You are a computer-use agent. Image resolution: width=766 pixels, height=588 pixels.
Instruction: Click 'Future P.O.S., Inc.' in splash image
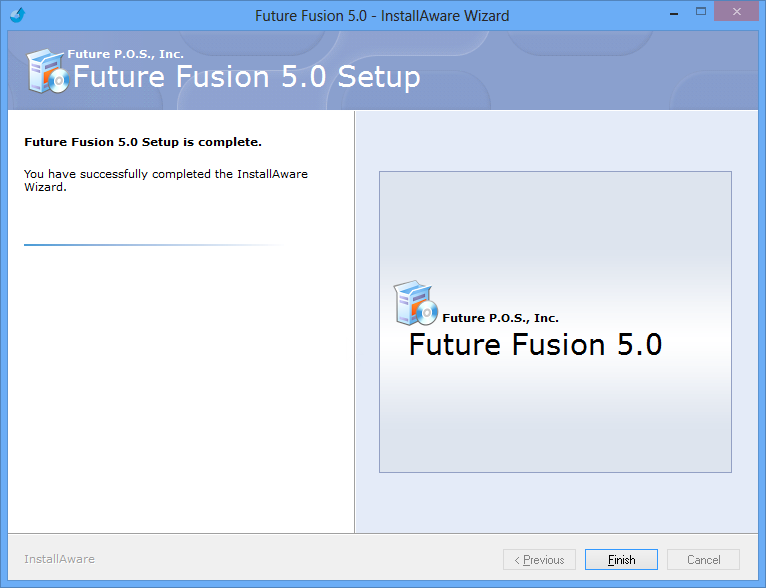[x=500, y=318]
